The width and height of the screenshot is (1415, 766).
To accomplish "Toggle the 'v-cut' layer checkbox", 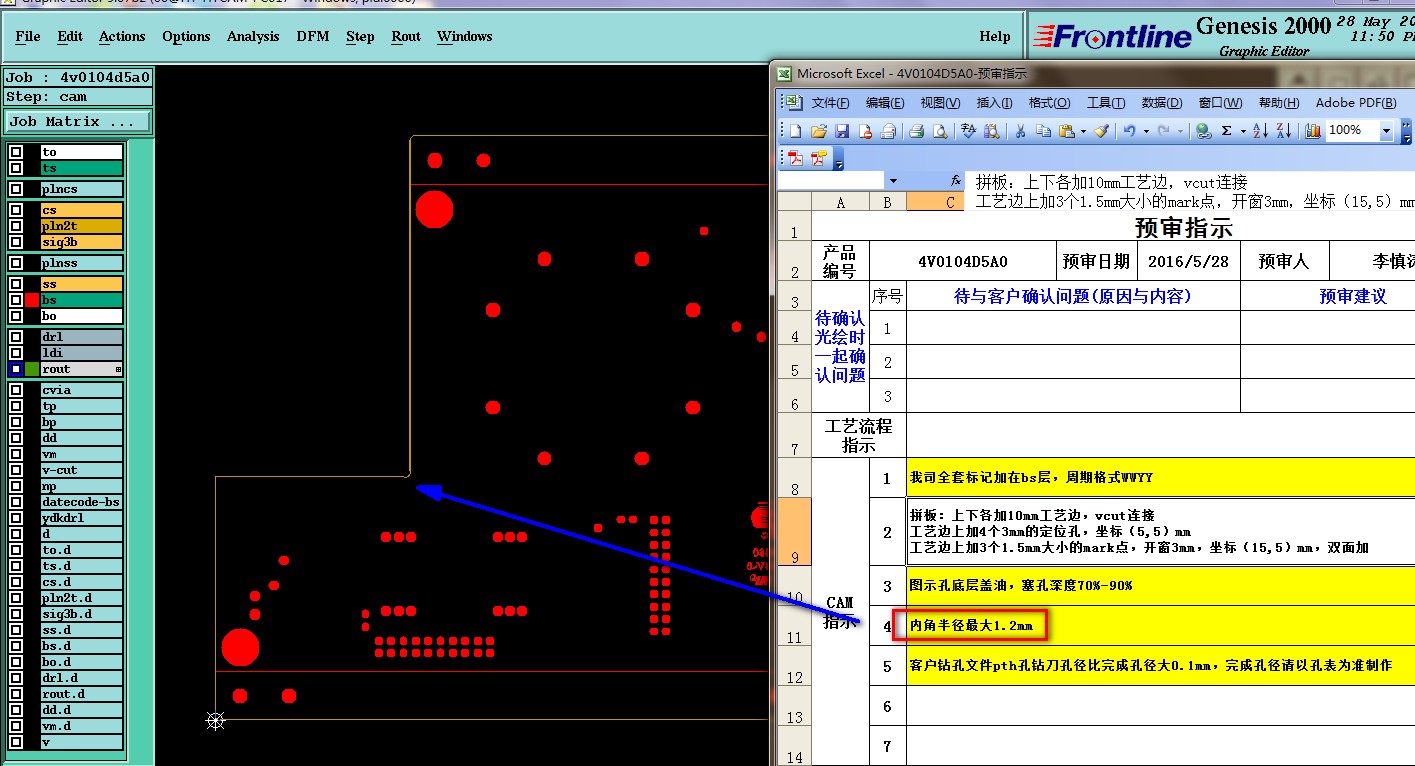I will [x=16, y=470].
